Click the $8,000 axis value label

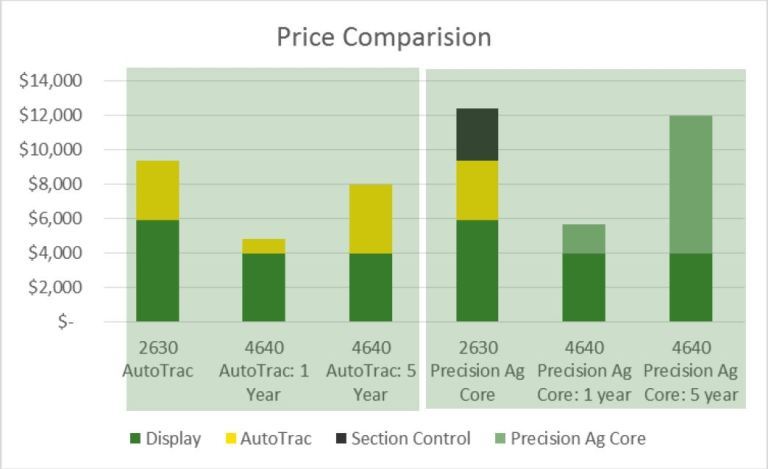click(x=55, y=184)
